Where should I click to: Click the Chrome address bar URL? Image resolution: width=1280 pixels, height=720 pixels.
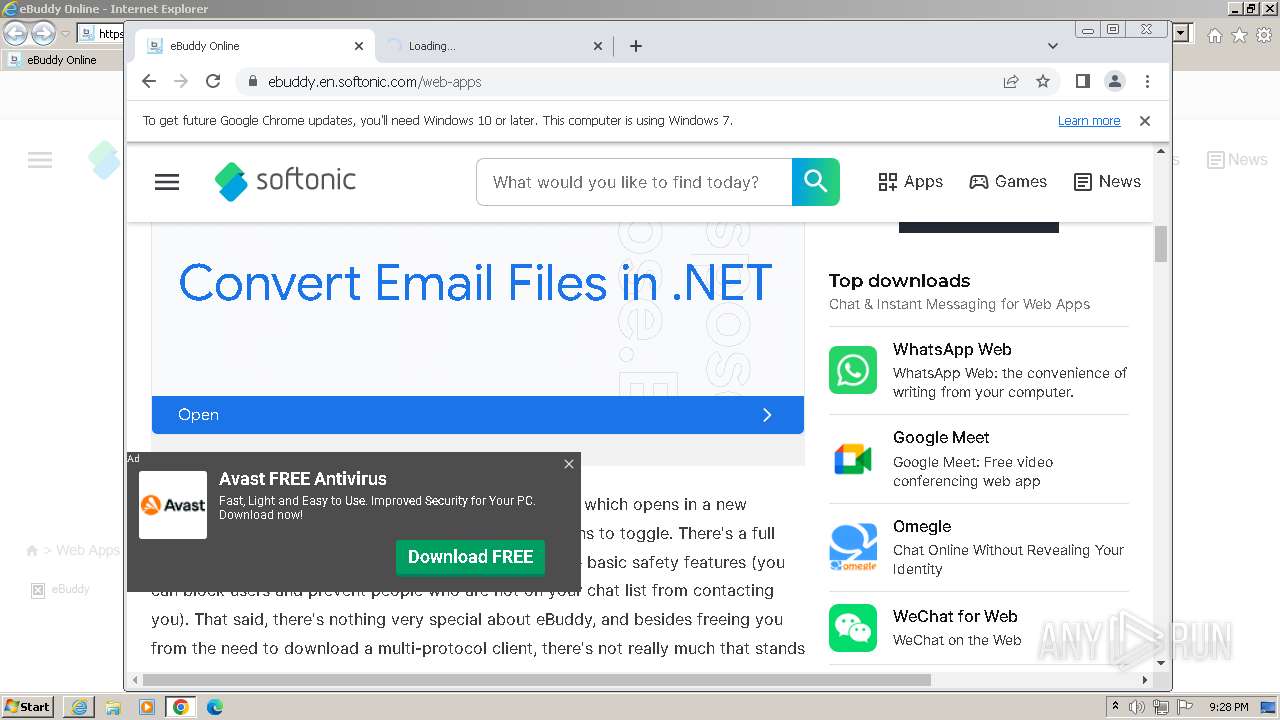coord(375,82)
